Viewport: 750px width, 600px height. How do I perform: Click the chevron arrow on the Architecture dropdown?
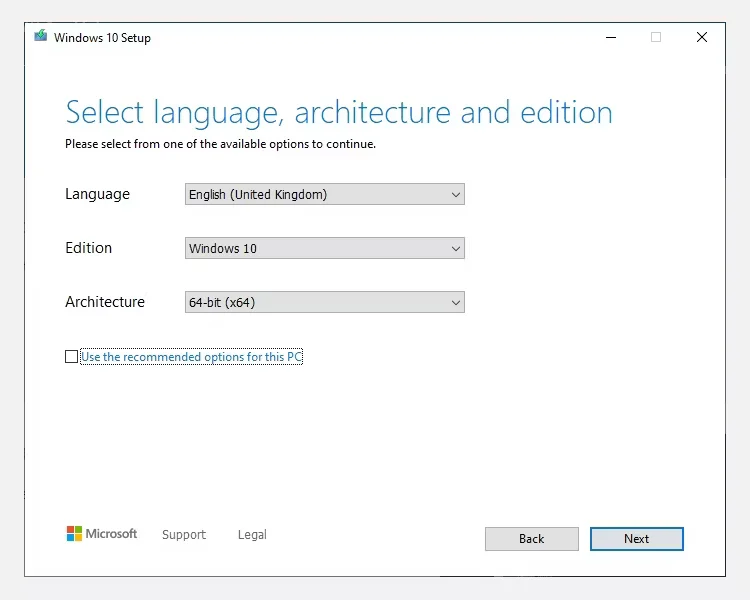point(456,303)
